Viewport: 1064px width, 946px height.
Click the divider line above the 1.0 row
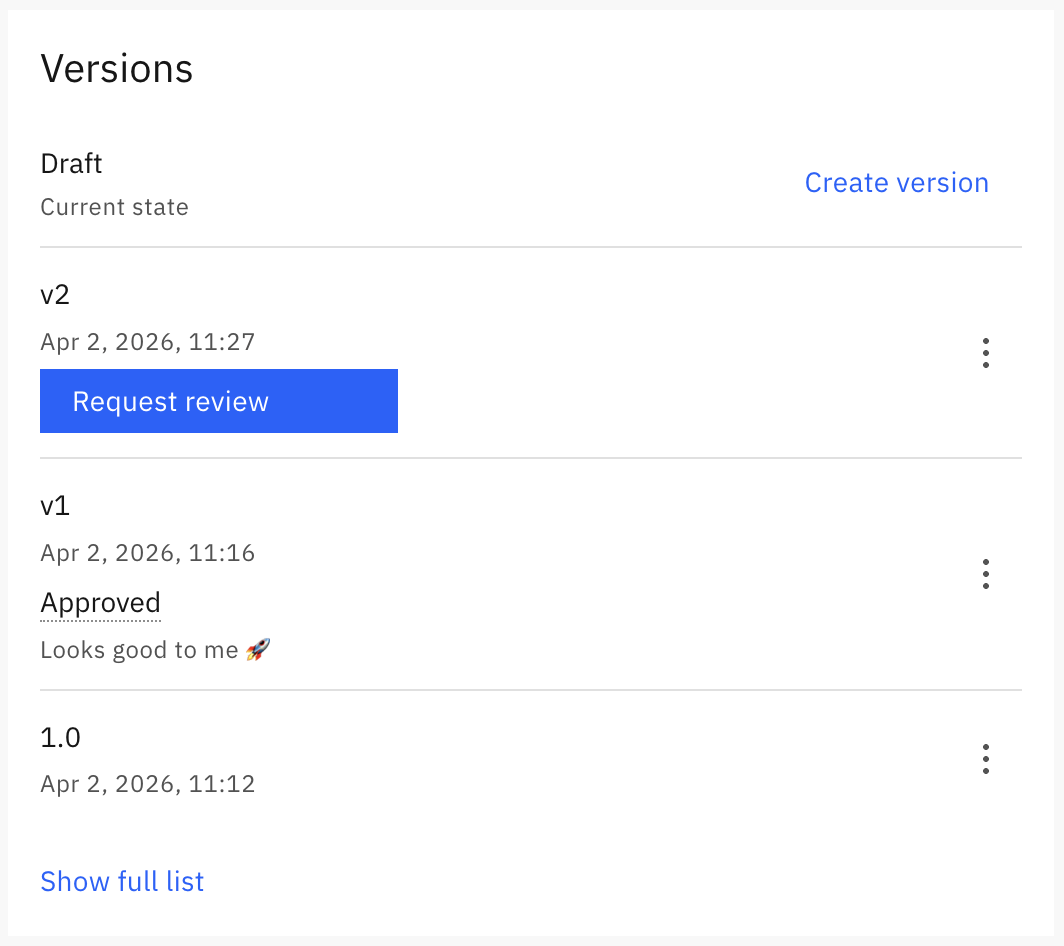coord(530,690)
